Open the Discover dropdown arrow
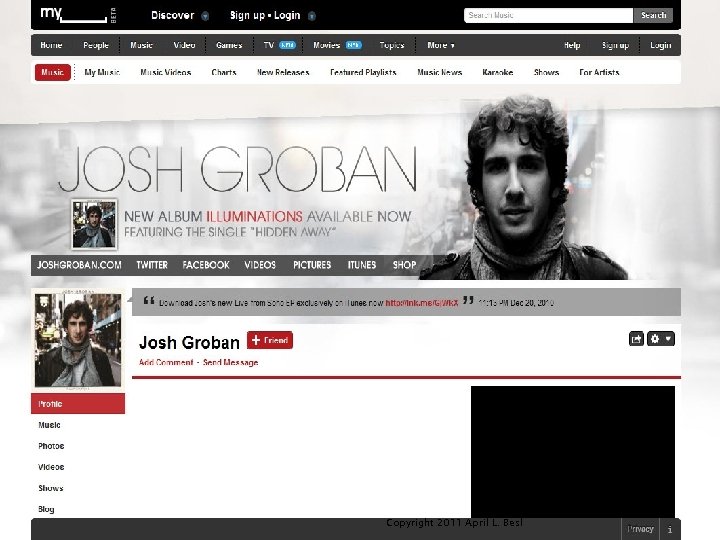 pos(205,17)
